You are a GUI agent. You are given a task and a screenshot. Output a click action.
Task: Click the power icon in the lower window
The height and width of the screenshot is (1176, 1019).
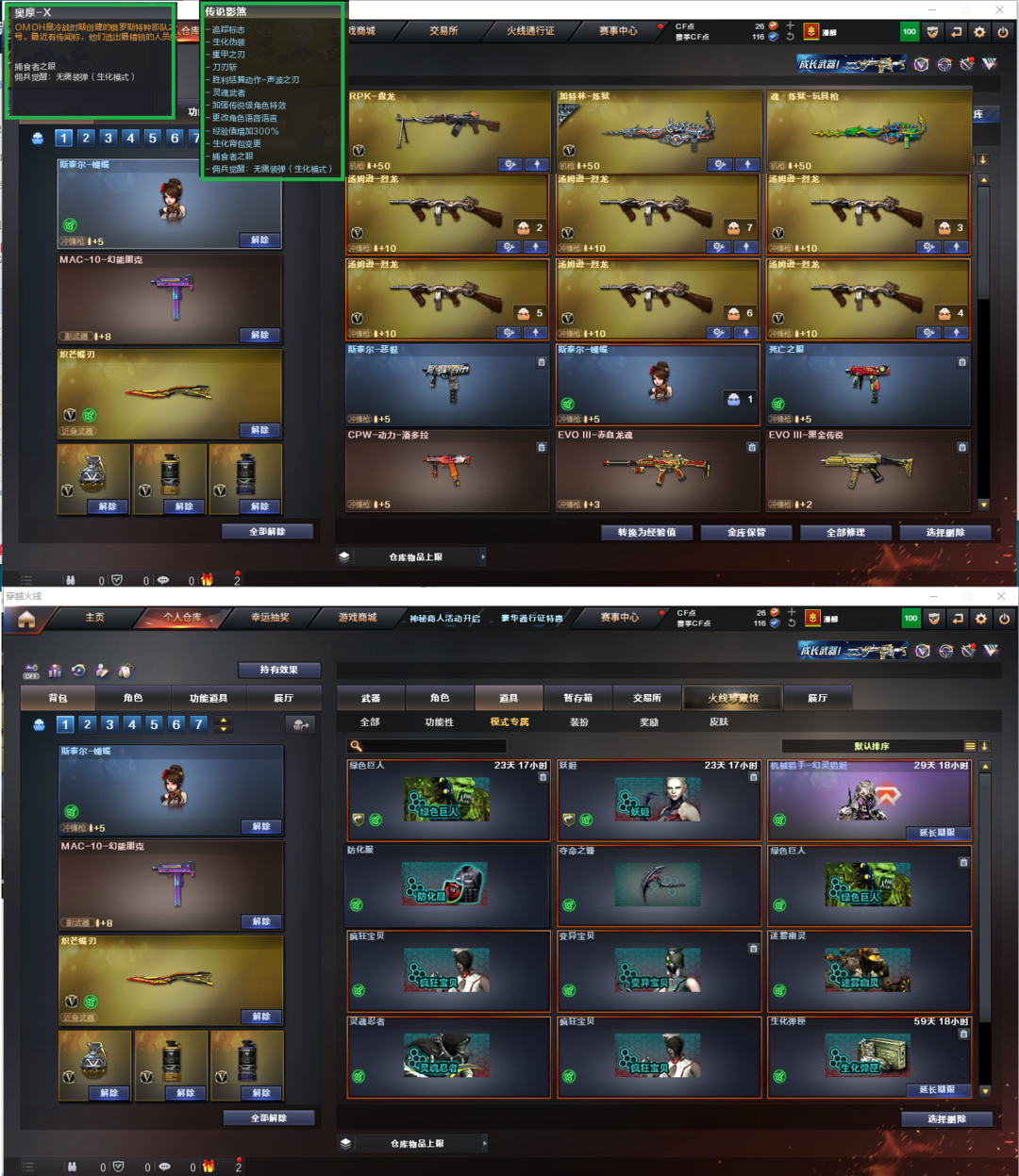coord(1004,619)
